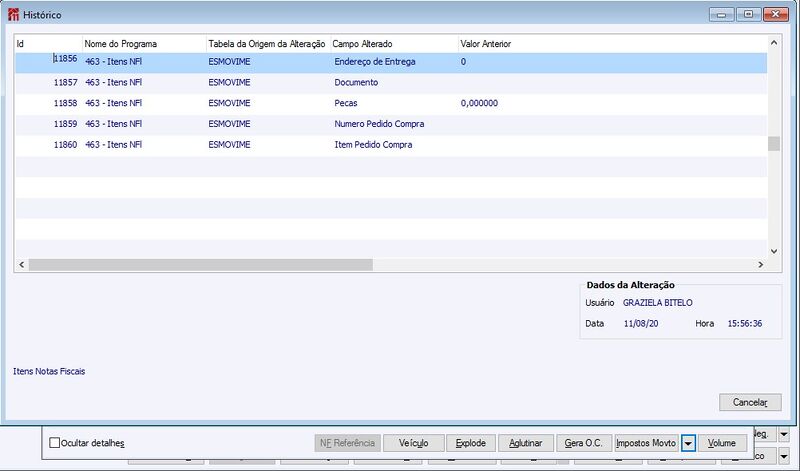The image size is (800, 471).
Task: Click the Campo Alterado column header
Action: pyautogui.click(x=394, y=44)
